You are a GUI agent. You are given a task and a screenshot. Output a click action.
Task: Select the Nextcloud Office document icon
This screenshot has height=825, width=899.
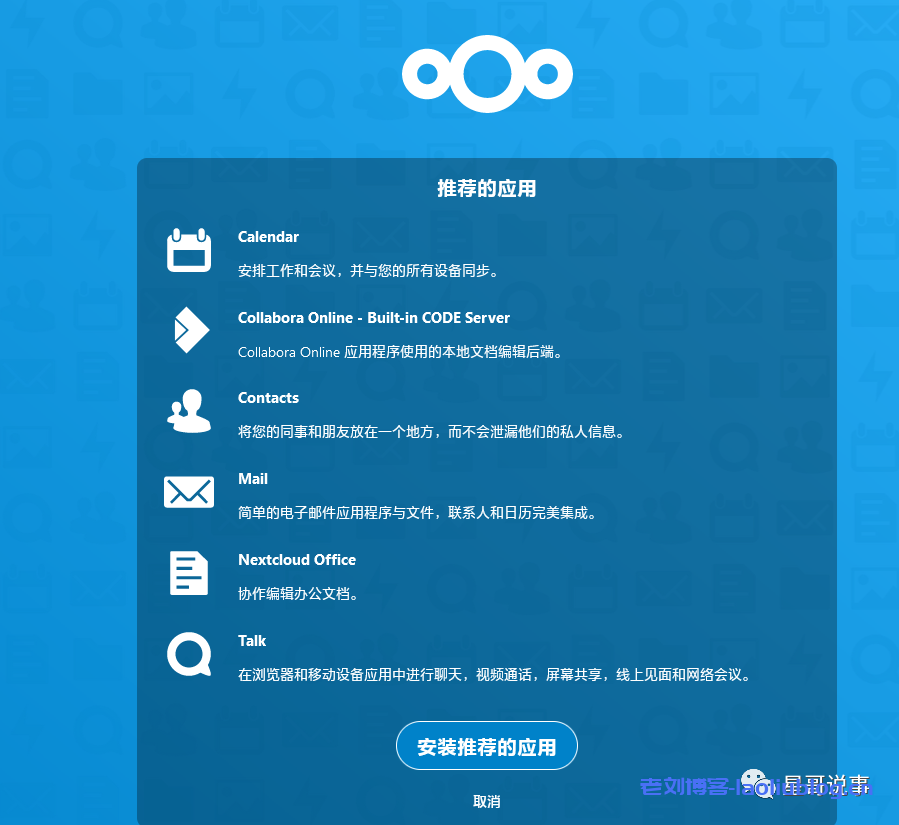coord(189,573)
